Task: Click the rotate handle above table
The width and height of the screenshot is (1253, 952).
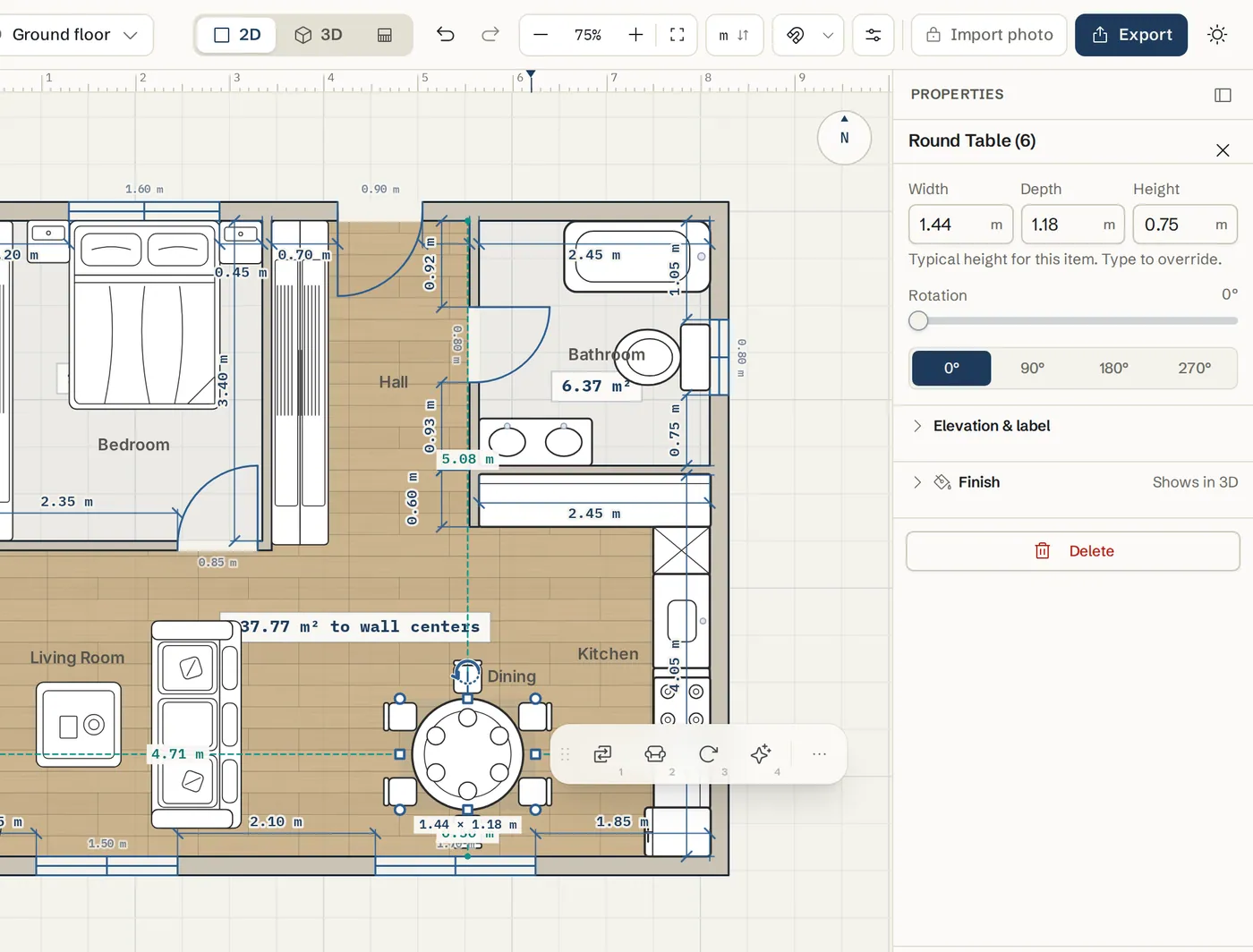Action: (467, 672)
